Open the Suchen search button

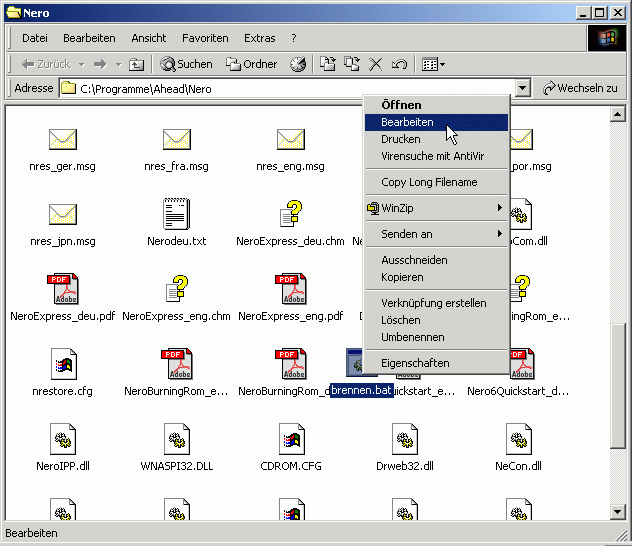coord(186,64)
